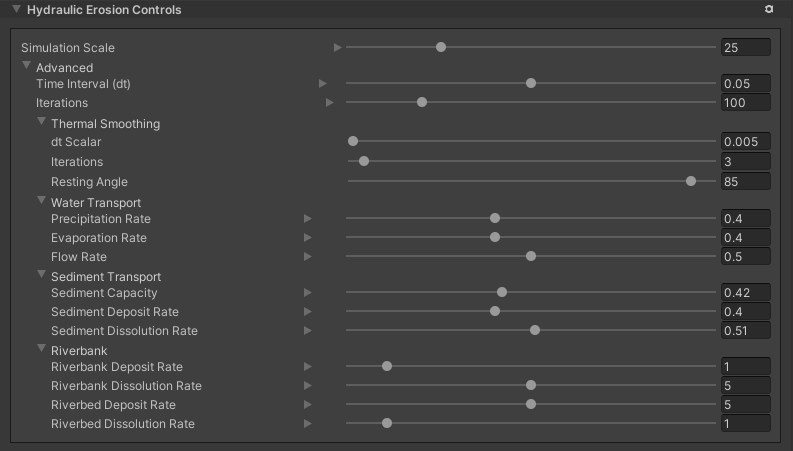
Task: Click the Simulation Scale value field
Action: click(x=745, y=47)
